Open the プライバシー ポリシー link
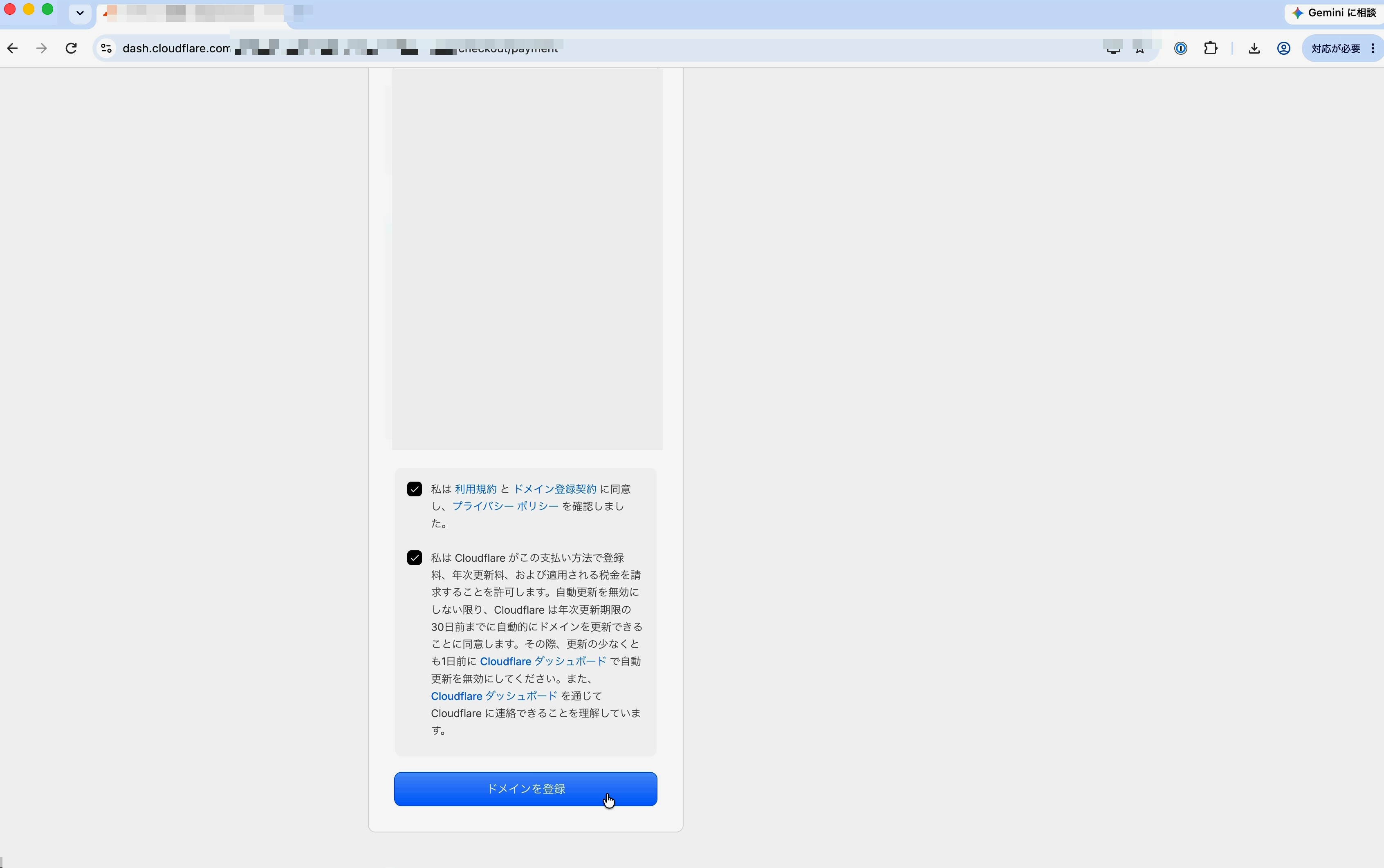 point(505,506)
